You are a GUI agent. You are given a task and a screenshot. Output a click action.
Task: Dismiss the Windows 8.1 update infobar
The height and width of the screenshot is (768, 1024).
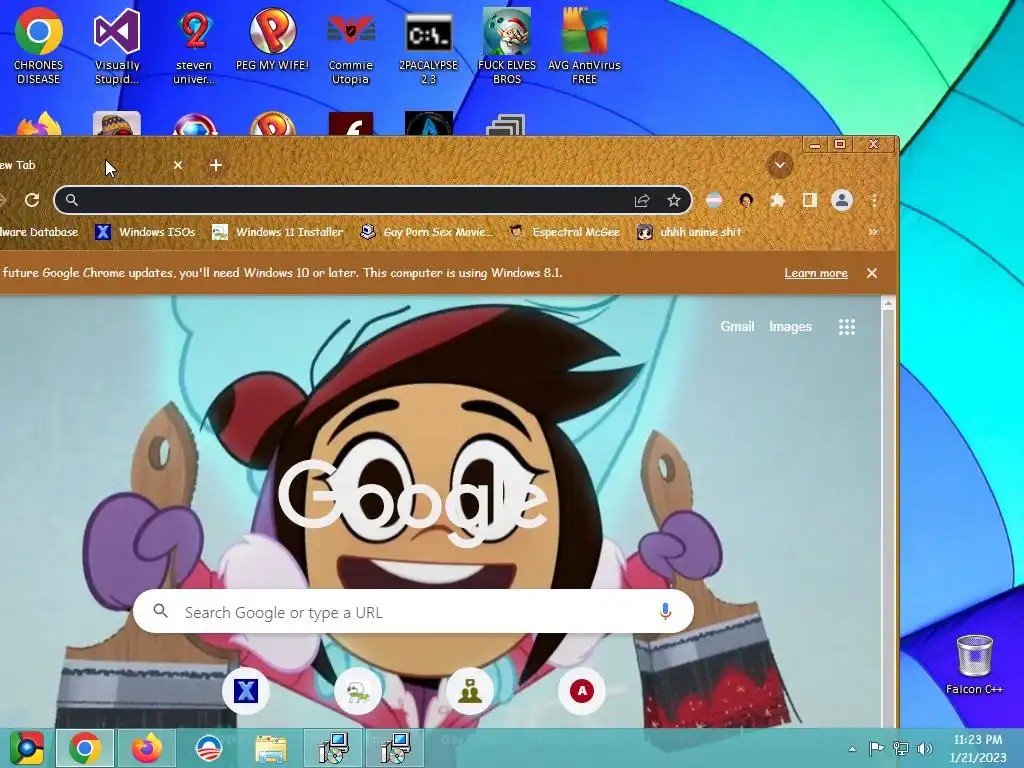[x=872, y=273]
